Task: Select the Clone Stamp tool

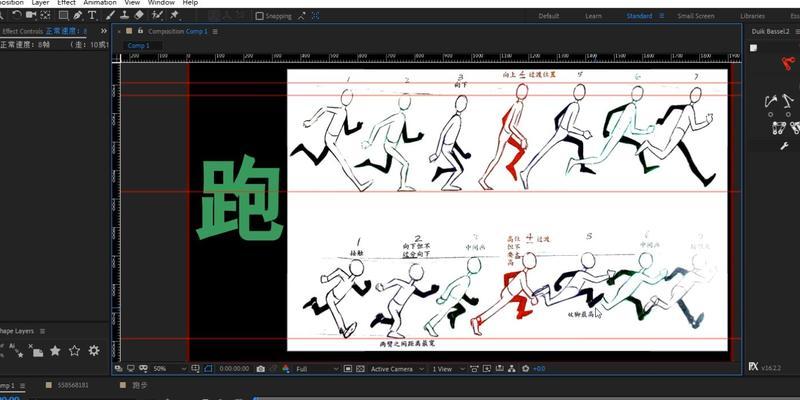Action: click(124, 15)
